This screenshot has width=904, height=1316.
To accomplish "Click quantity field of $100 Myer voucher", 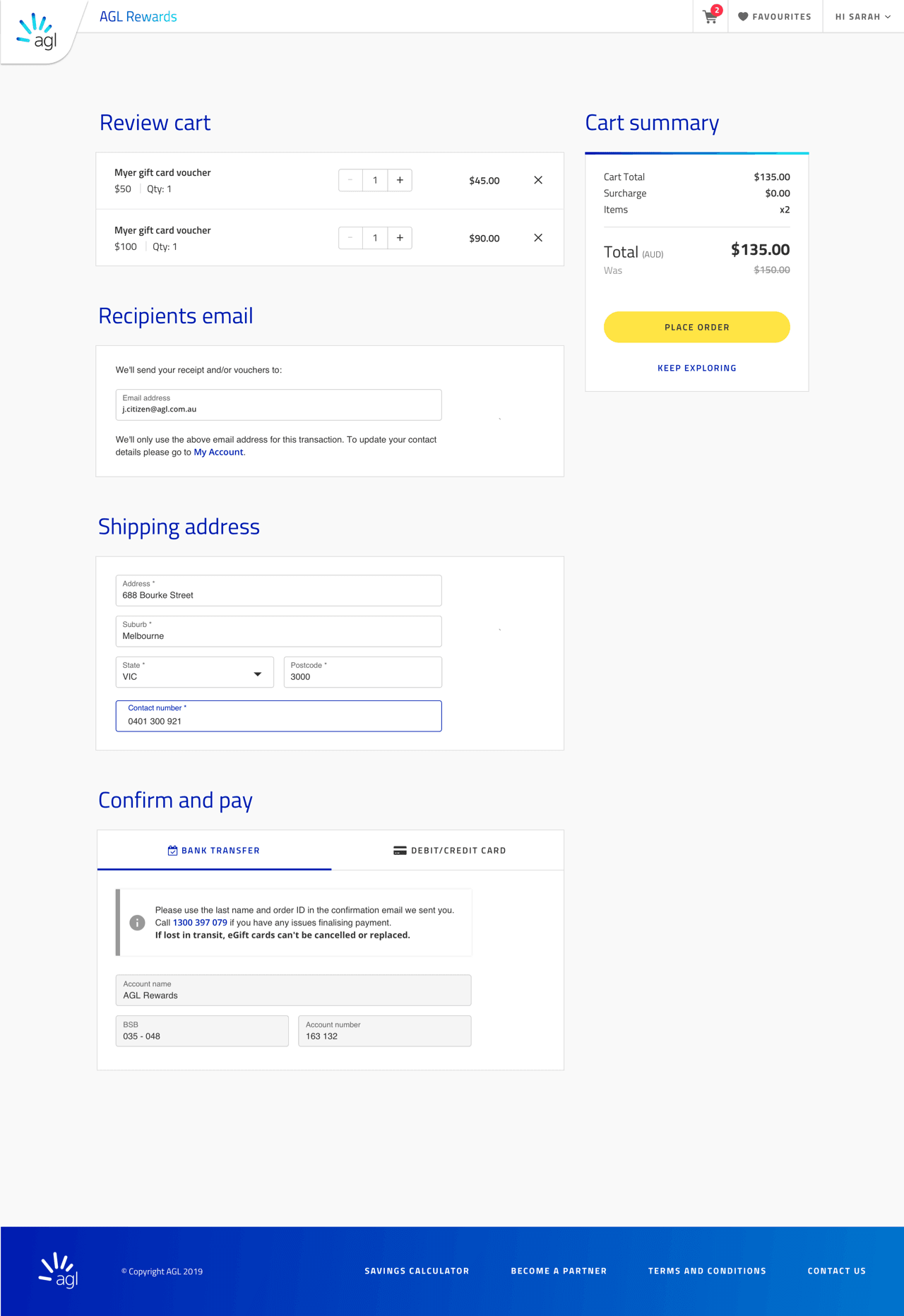I will point(375,238).
